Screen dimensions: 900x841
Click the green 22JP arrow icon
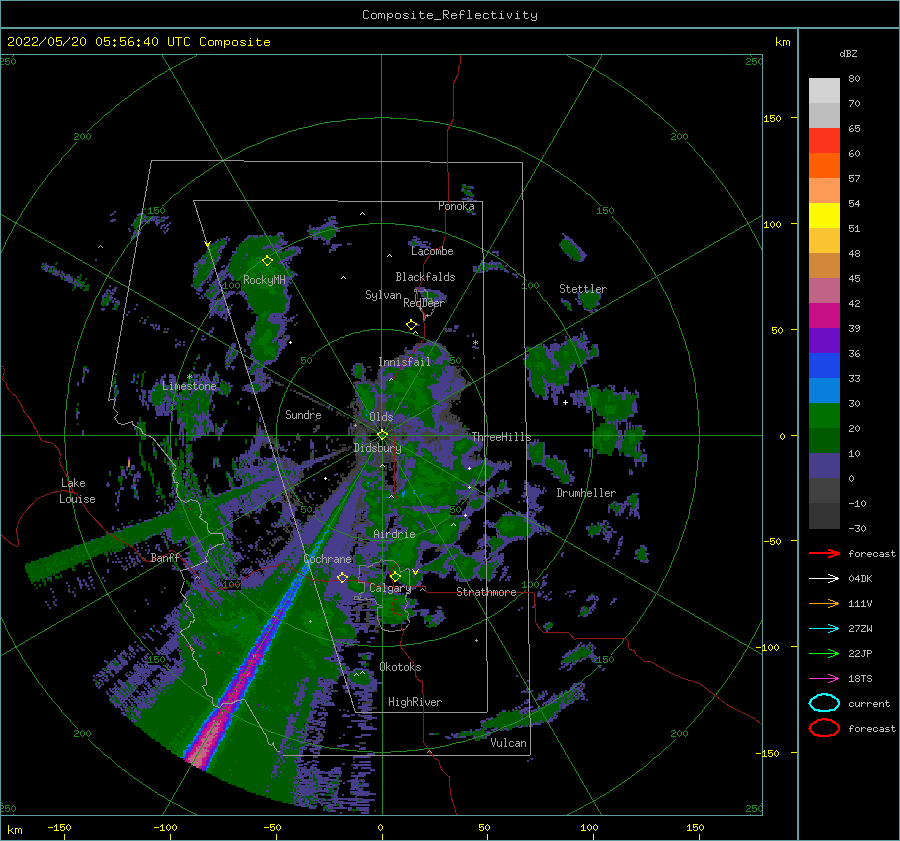(x=824, y=653)
